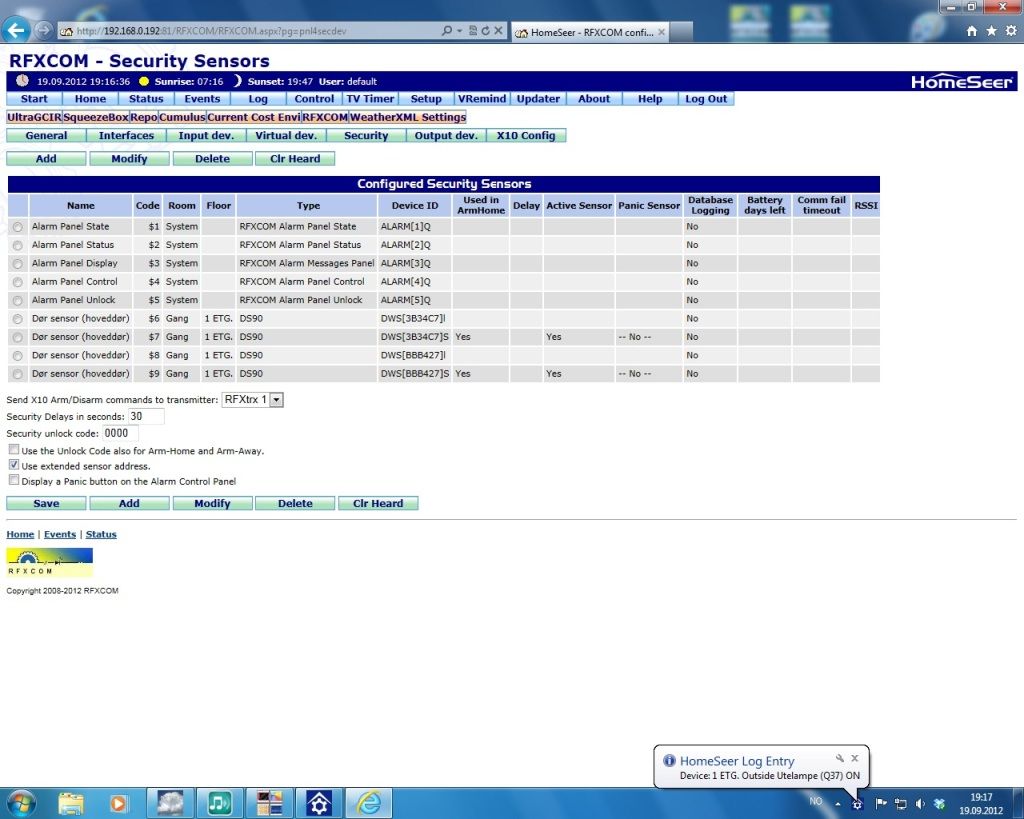Refresh the page with the reload icon
This screenshot has height=819, width=1024.
[485, 31]
